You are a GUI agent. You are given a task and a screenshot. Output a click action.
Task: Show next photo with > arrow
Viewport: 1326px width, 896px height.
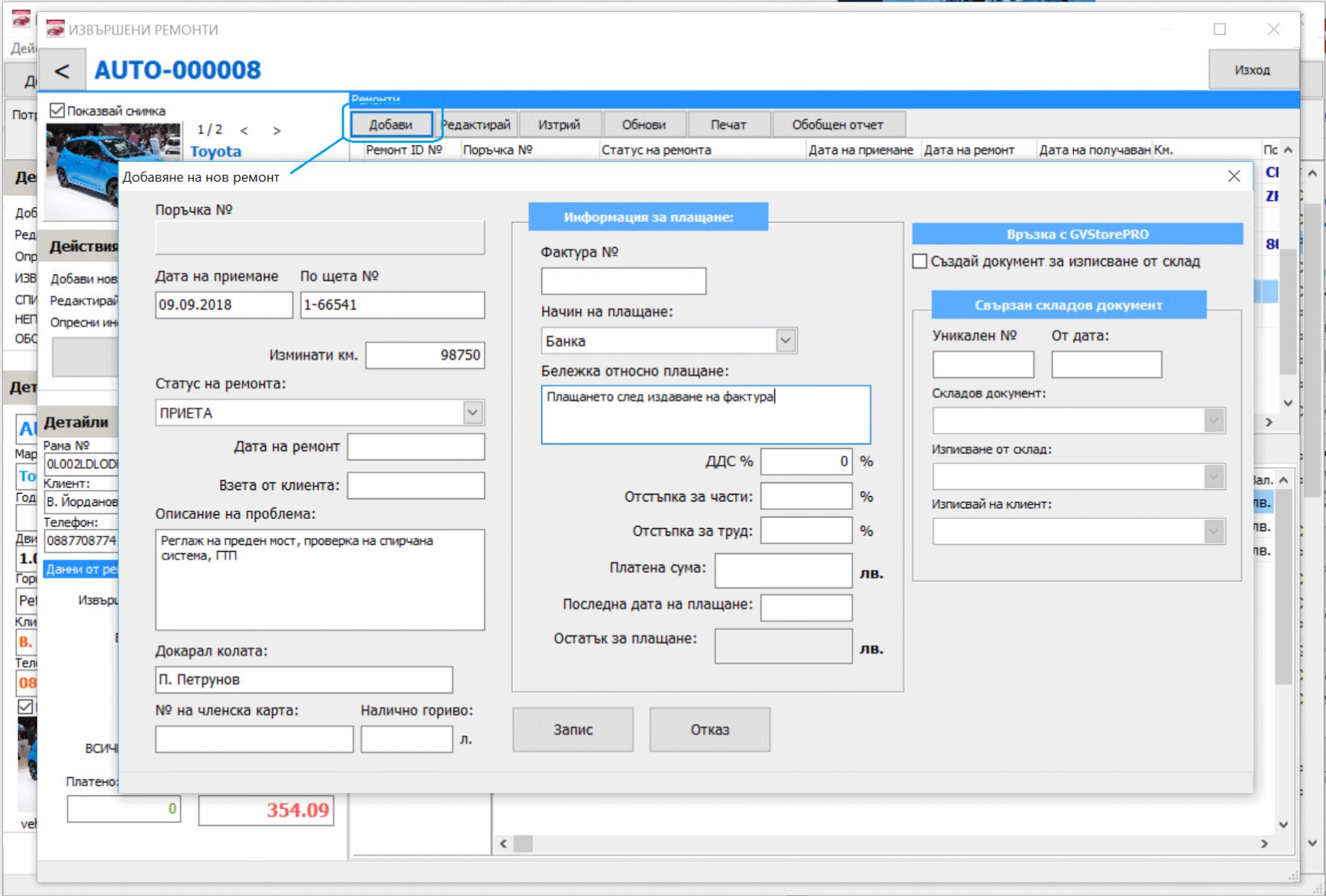pos(277,131)
